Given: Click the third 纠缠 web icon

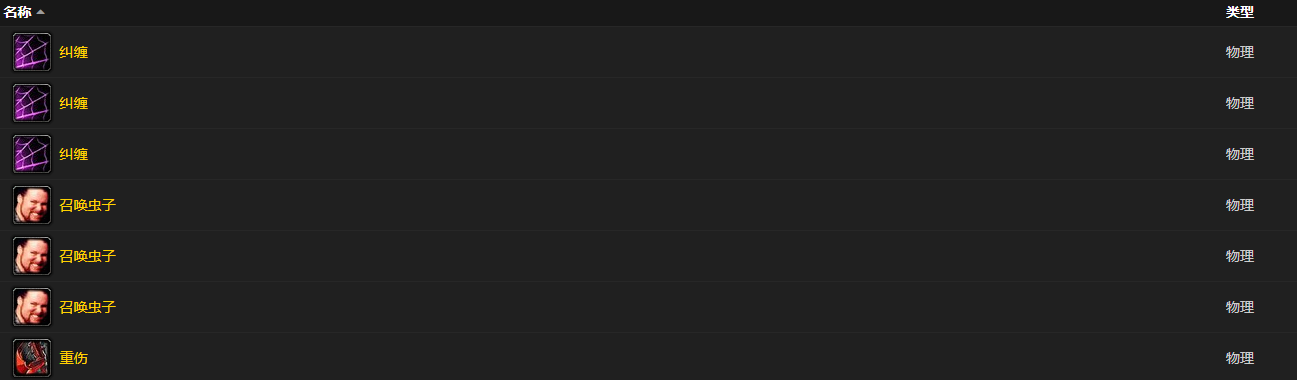Looking at the screenshot, I should 32,154.
